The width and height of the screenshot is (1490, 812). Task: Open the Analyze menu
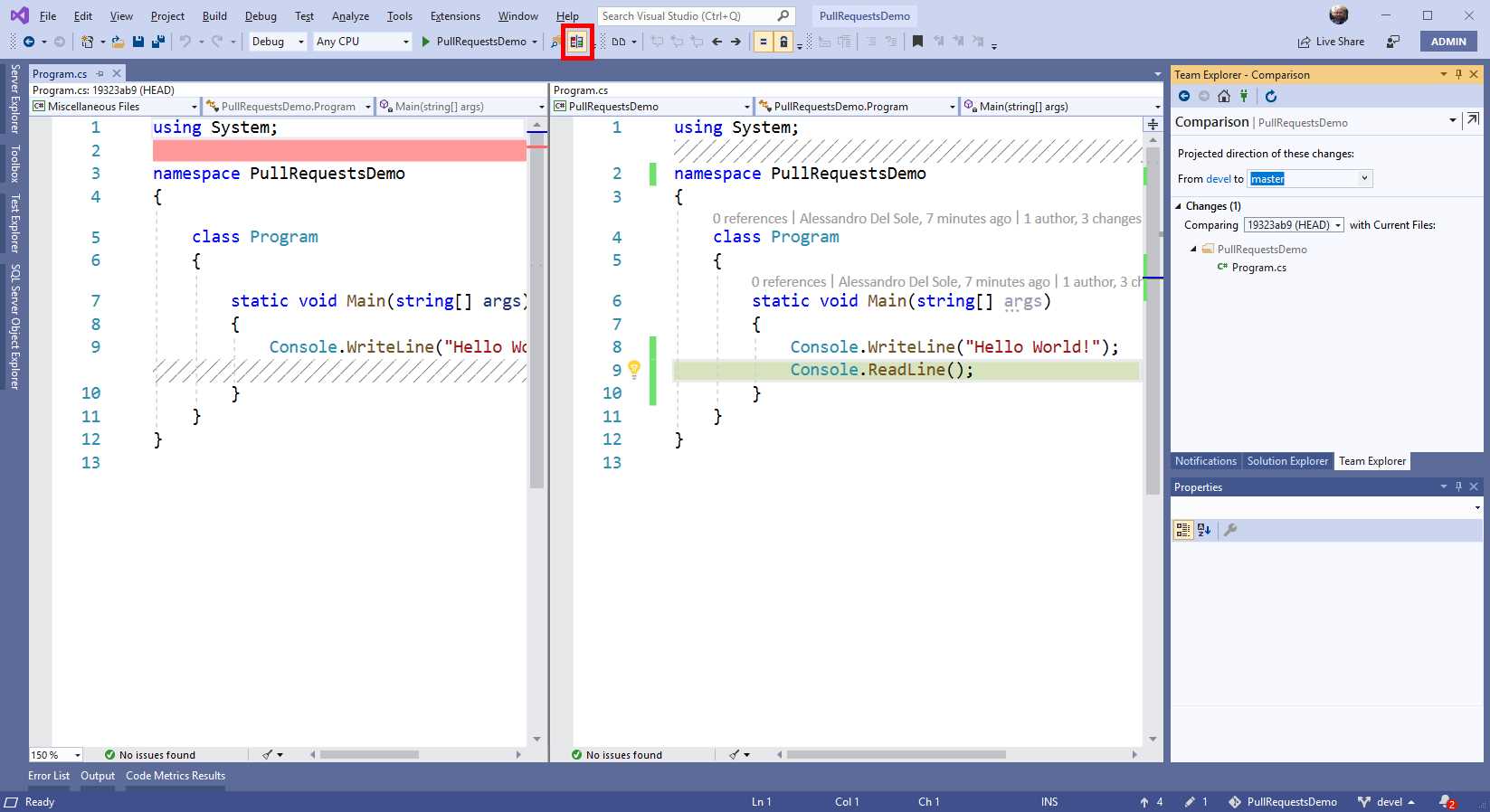(350, 16)
